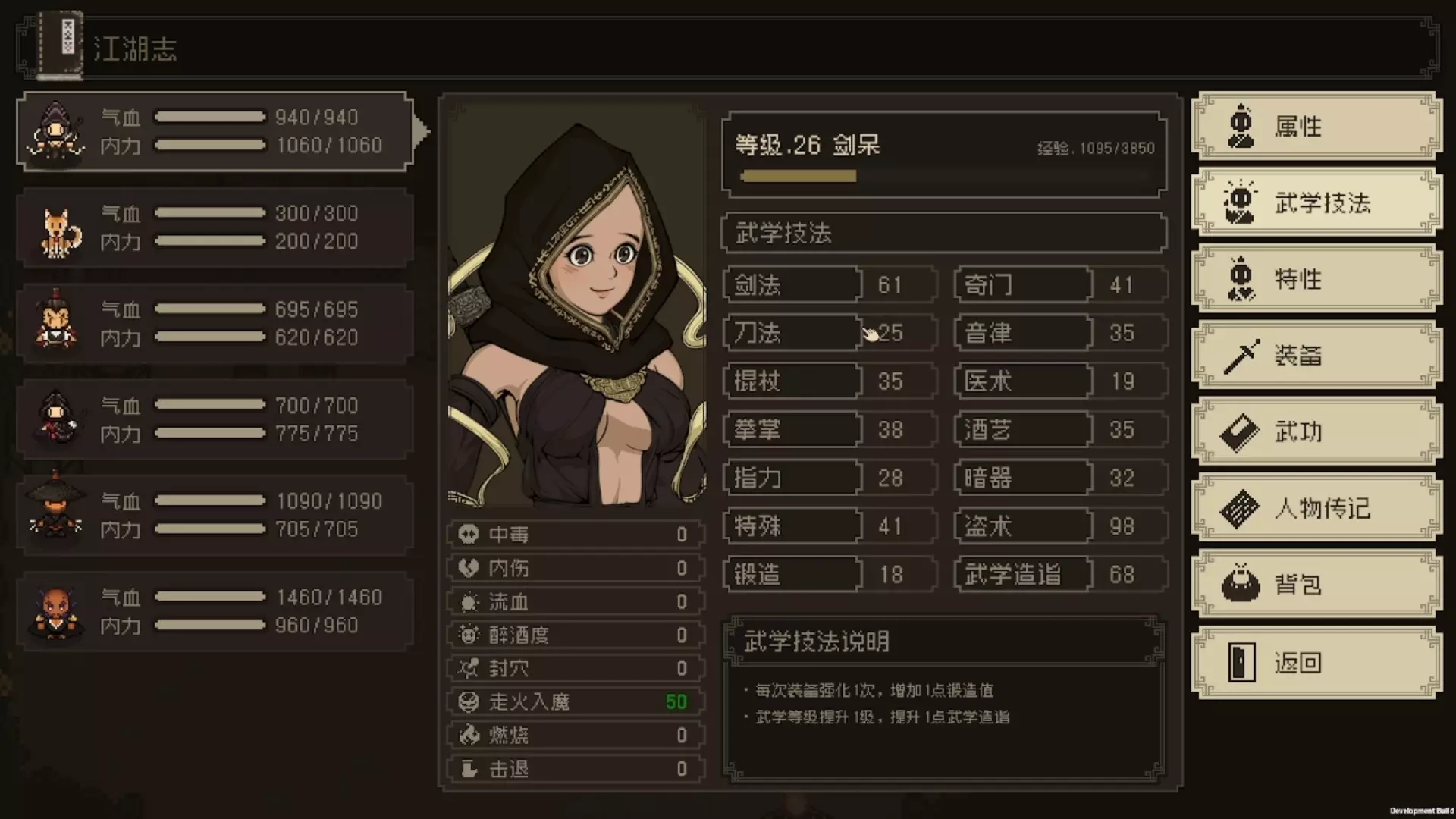Open the 背包 backpack tab
1456x819 pixels.
[x=1317, y=585]
